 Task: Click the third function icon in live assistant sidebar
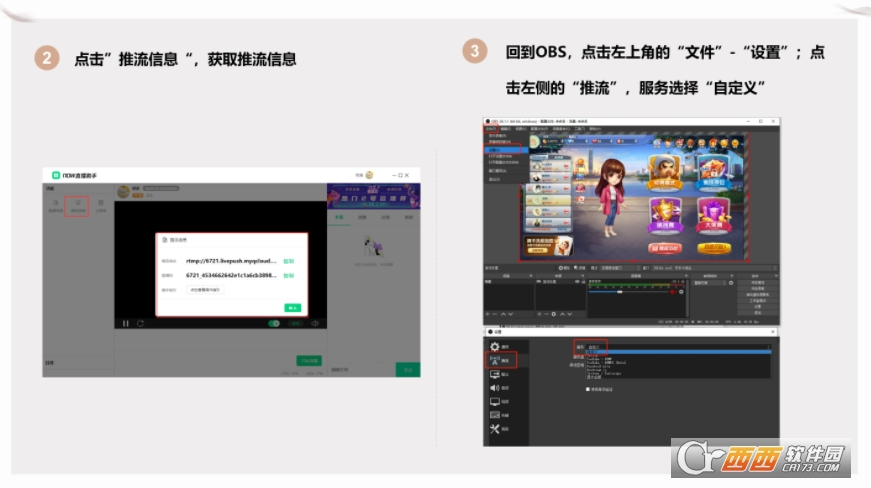click(101, 205)
